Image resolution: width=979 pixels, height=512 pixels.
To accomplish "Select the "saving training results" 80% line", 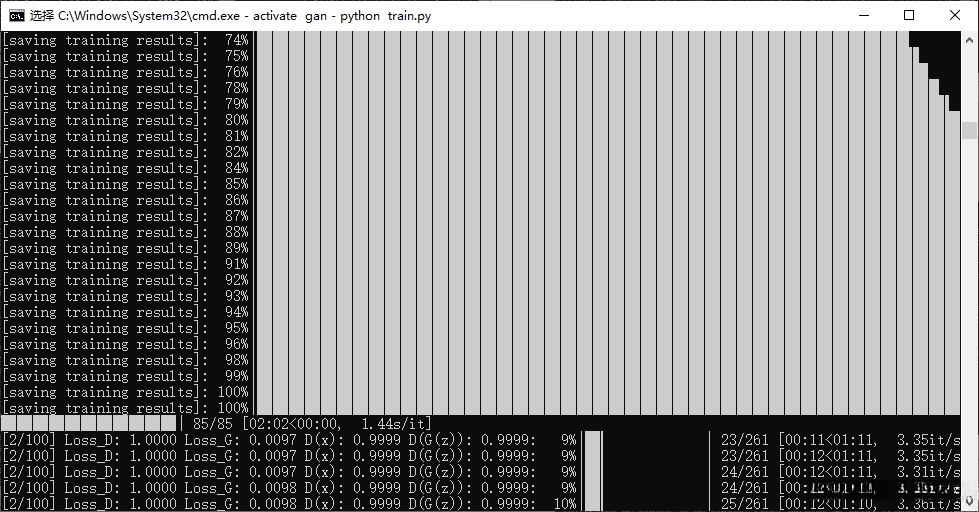I will [x=125, y=121].
